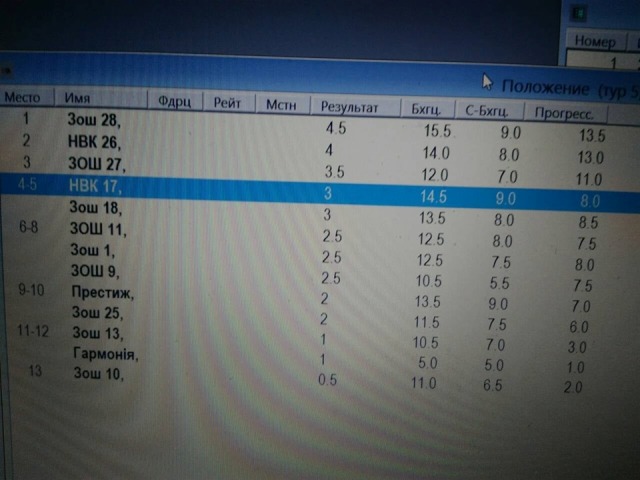Click place value 4-5
Image resolution: width=640 pixels, height=480 pixels.
(27, 184)
